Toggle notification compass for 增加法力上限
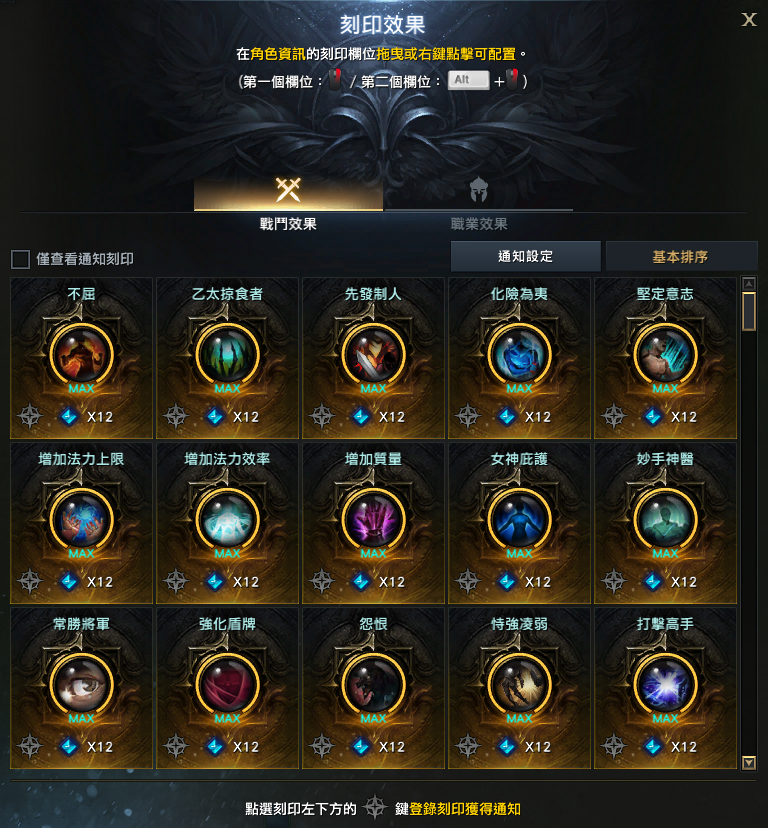Image resolution: width=768 pixels, height=828 pixels. click(x=30, y=581)
